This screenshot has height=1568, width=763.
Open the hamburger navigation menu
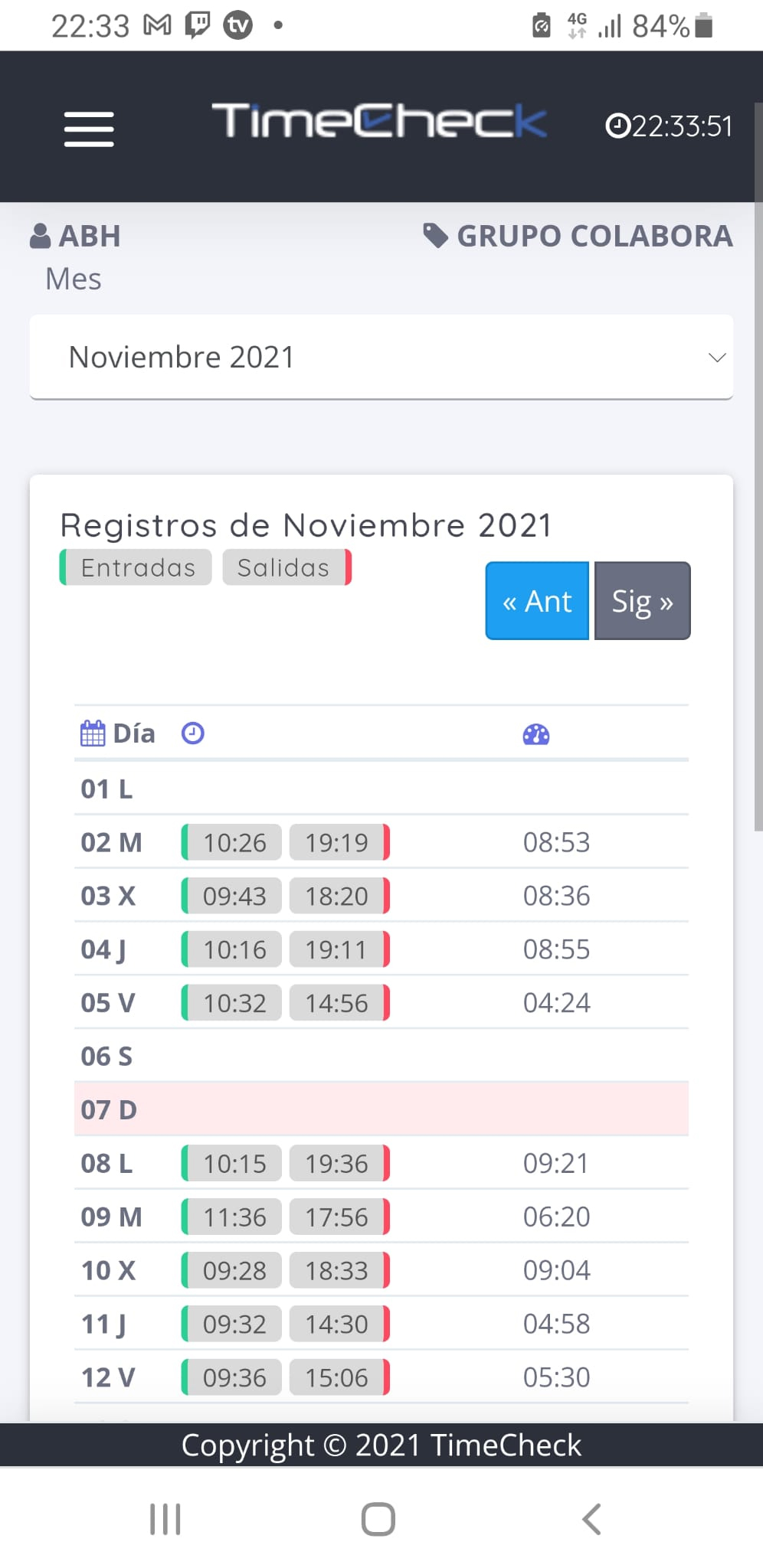(x=89, y=128)
